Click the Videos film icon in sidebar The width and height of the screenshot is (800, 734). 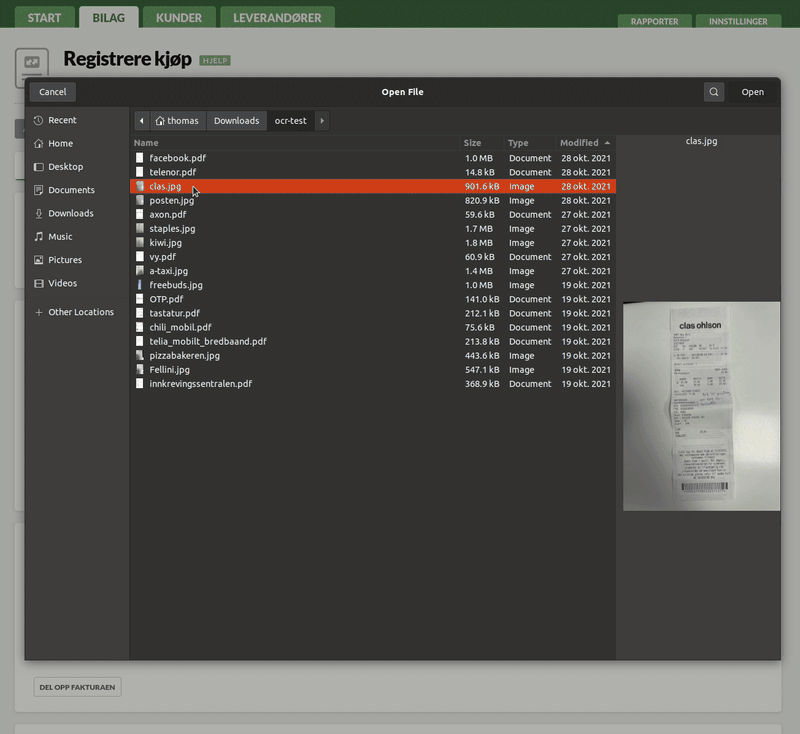38,283
